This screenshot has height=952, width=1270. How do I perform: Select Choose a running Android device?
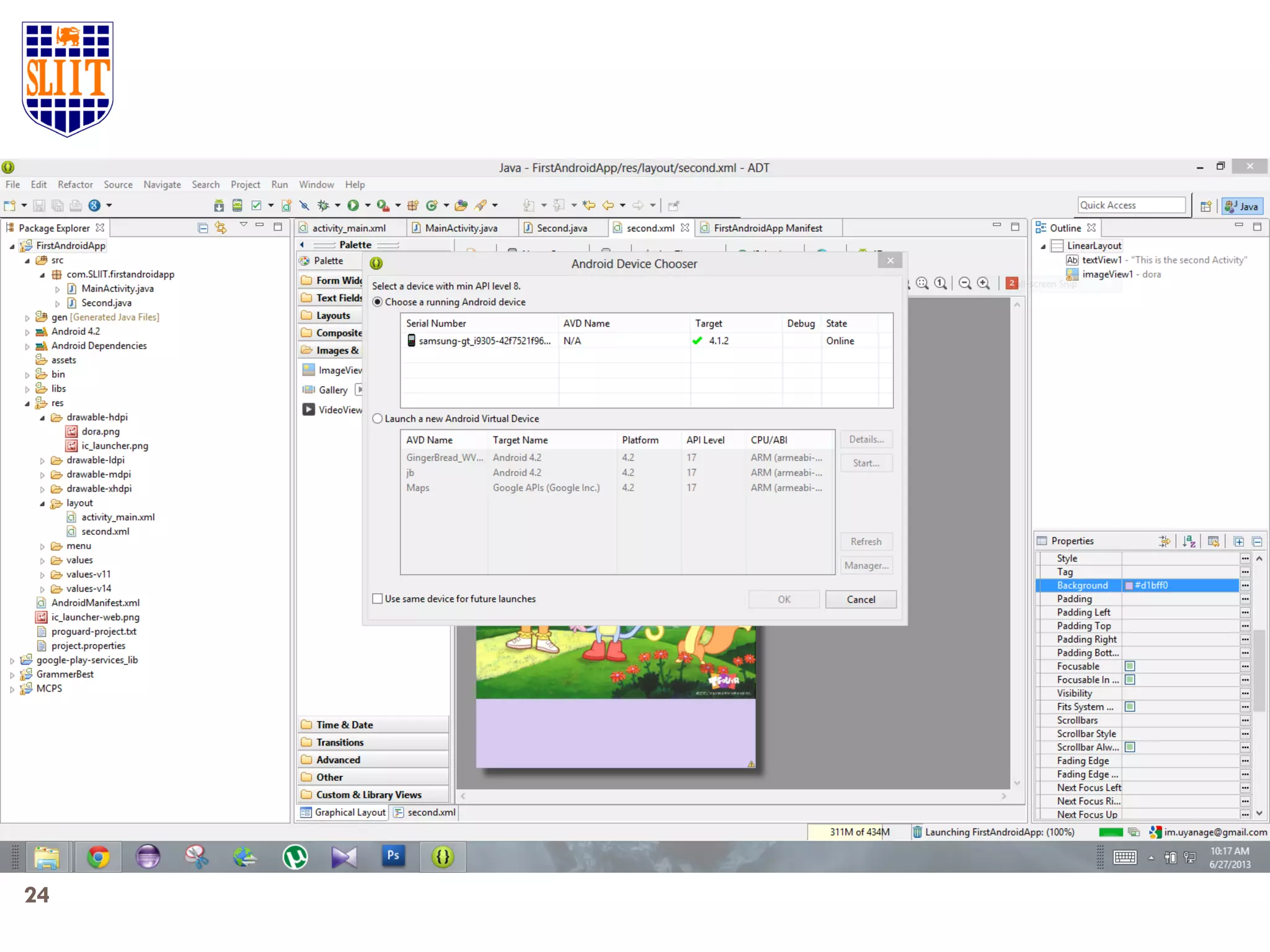pos(378,302)
